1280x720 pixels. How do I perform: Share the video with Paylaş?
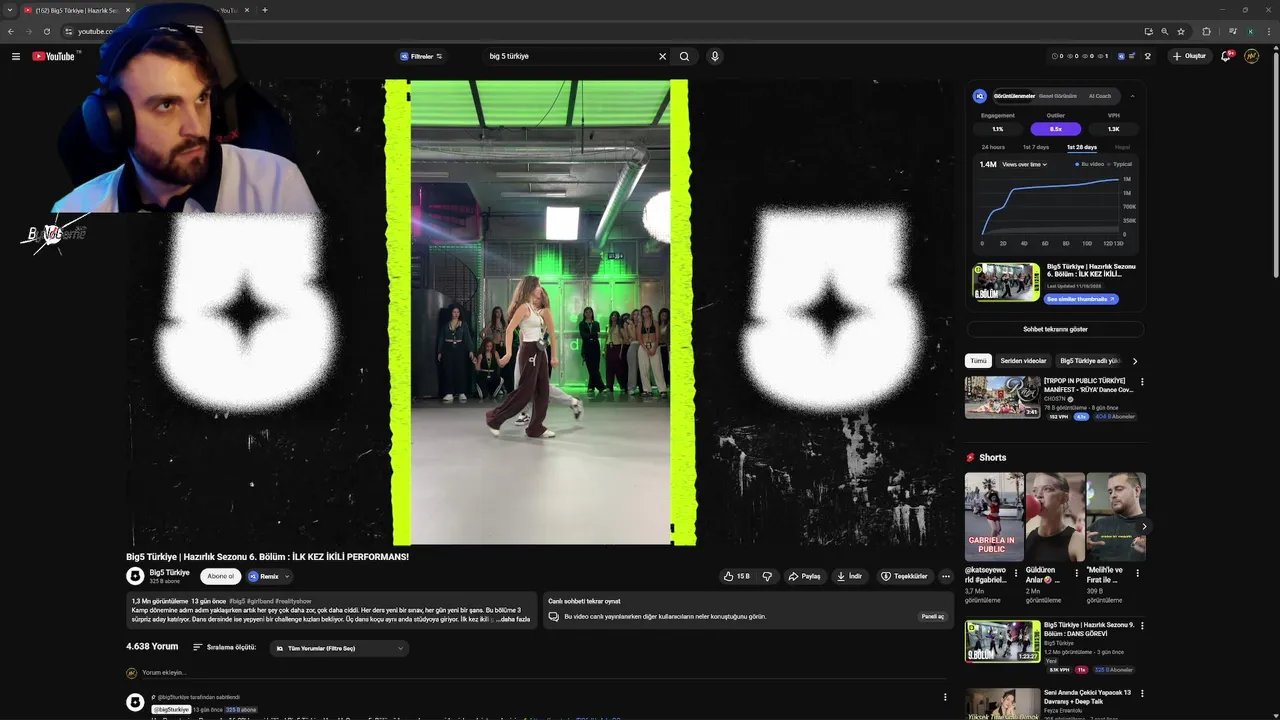tap(804, 576)
